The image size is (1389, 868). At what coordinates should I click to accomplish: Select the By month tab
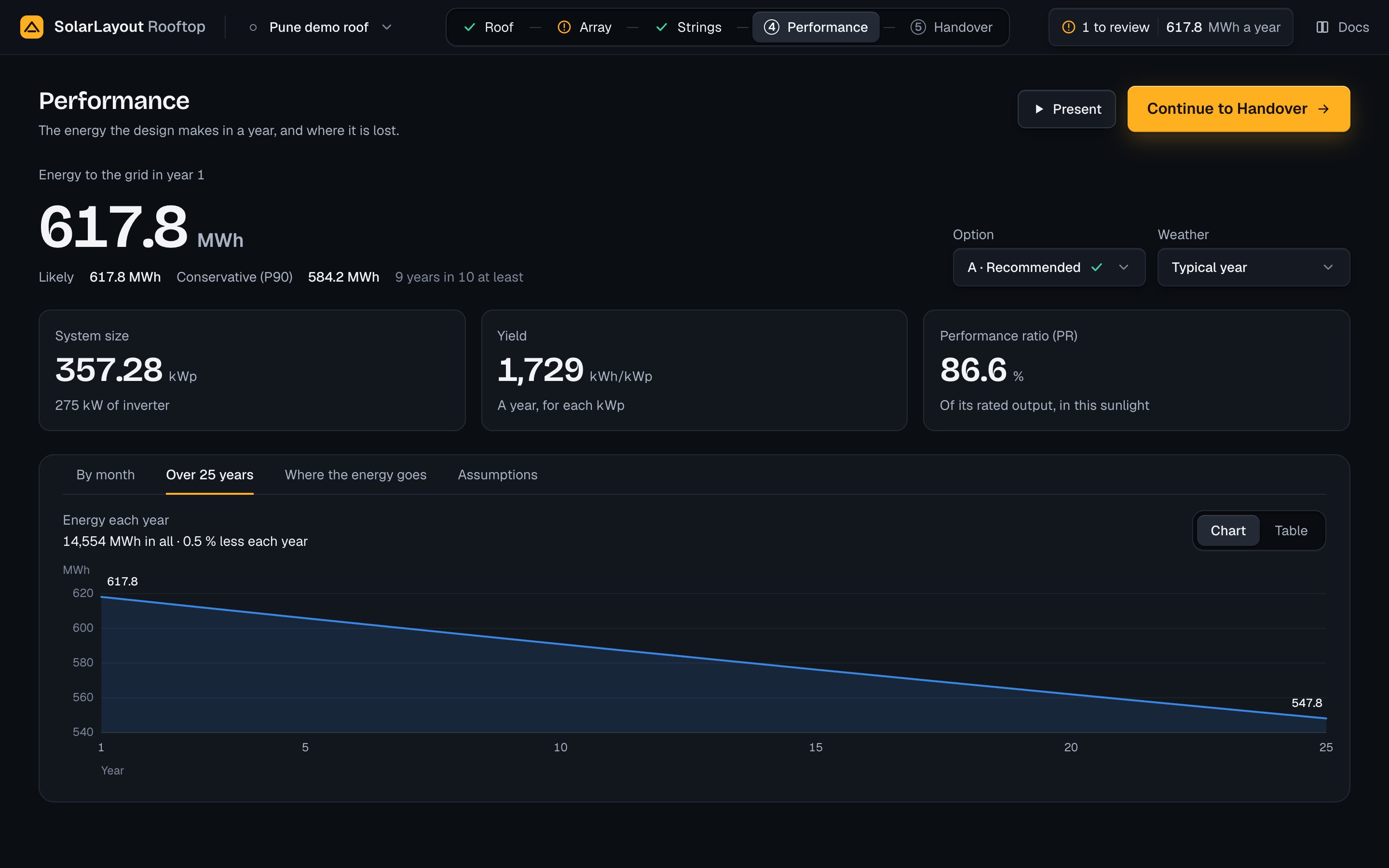tap(106, 475)
